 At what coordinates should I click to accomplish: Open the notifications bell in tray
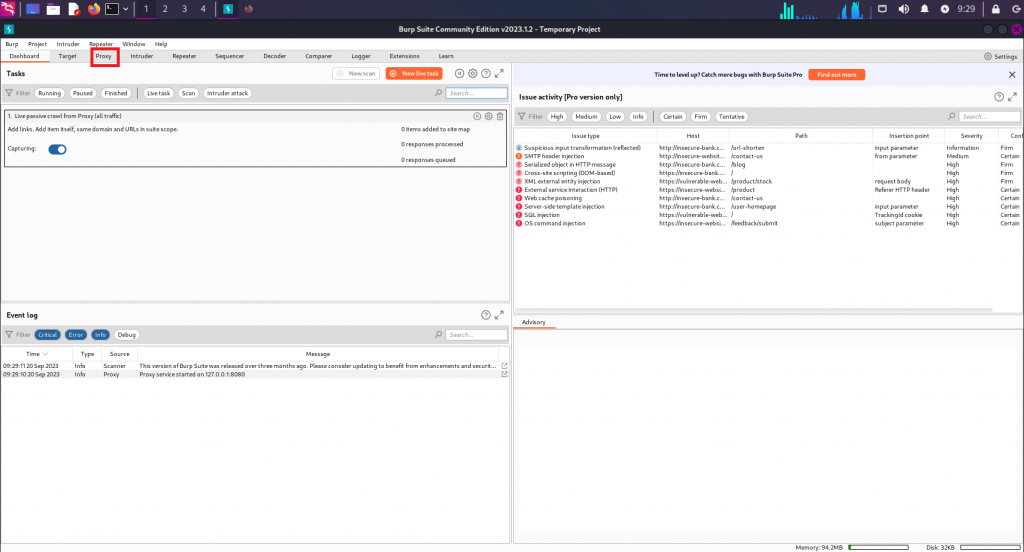[924, 9]
